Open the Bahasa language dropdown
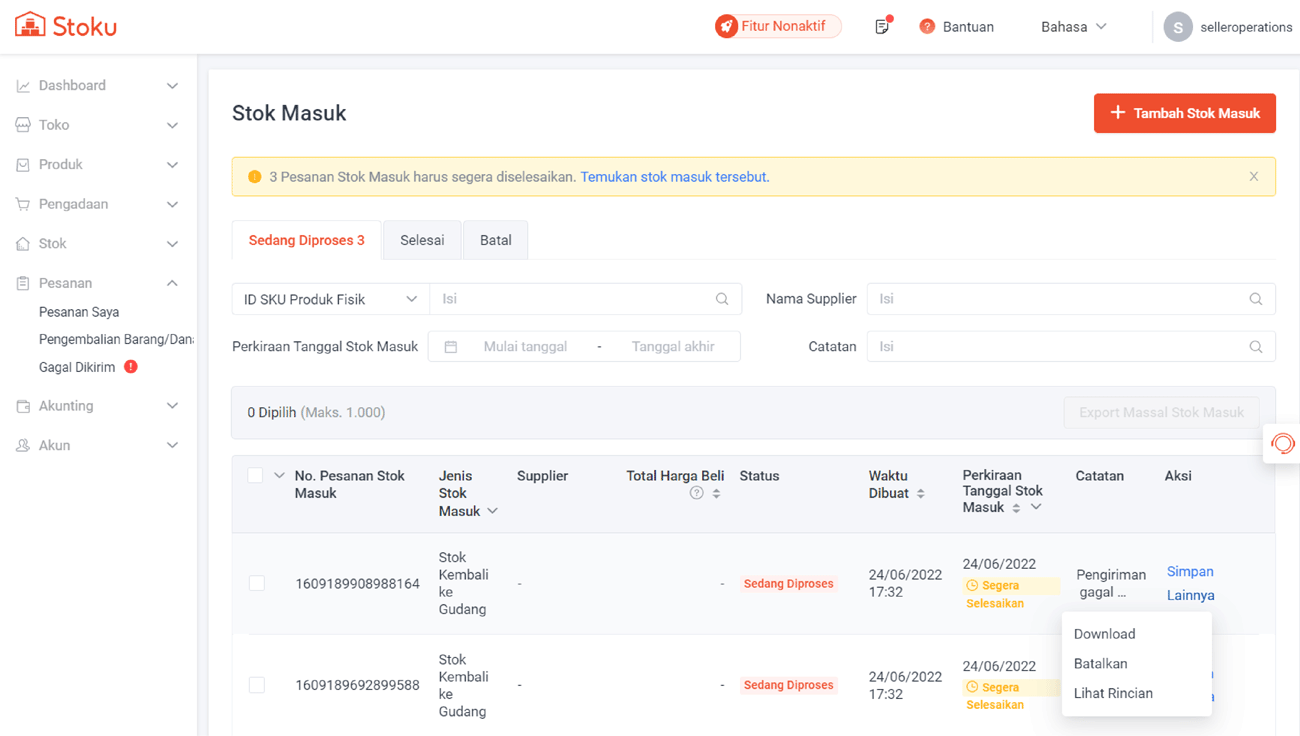The image size is (1300, 736). (1073, 27)
